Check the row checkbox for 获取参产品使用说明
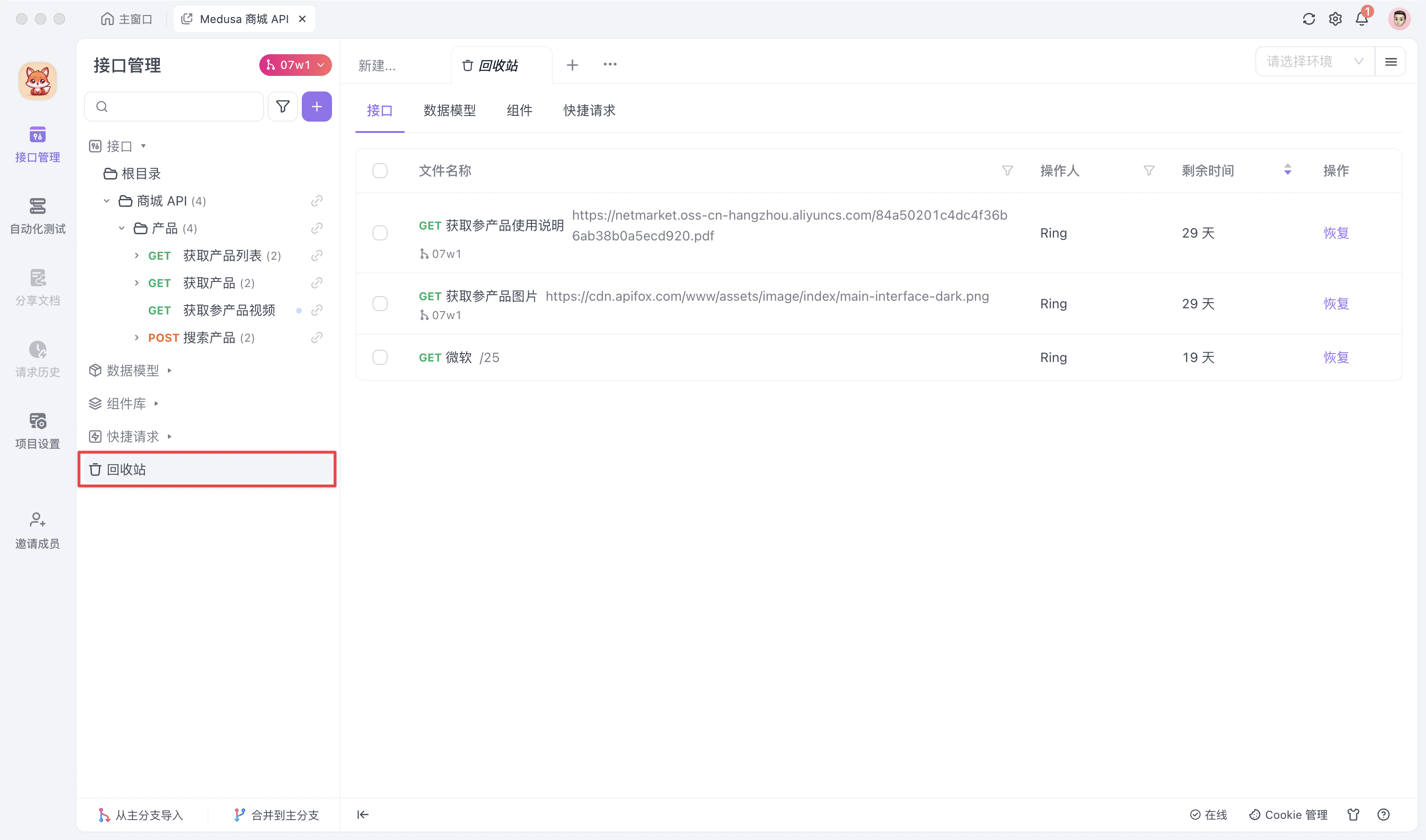 (380, 233)
